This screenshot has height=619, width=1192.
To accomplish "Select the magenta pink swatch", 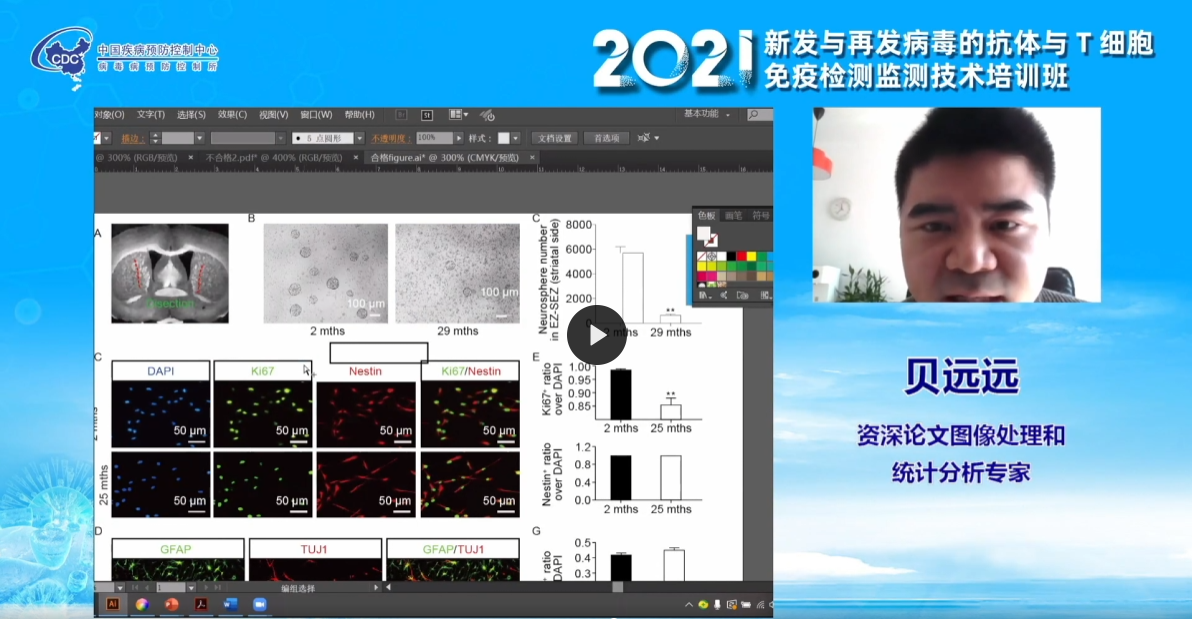I will tap(712, 276).
